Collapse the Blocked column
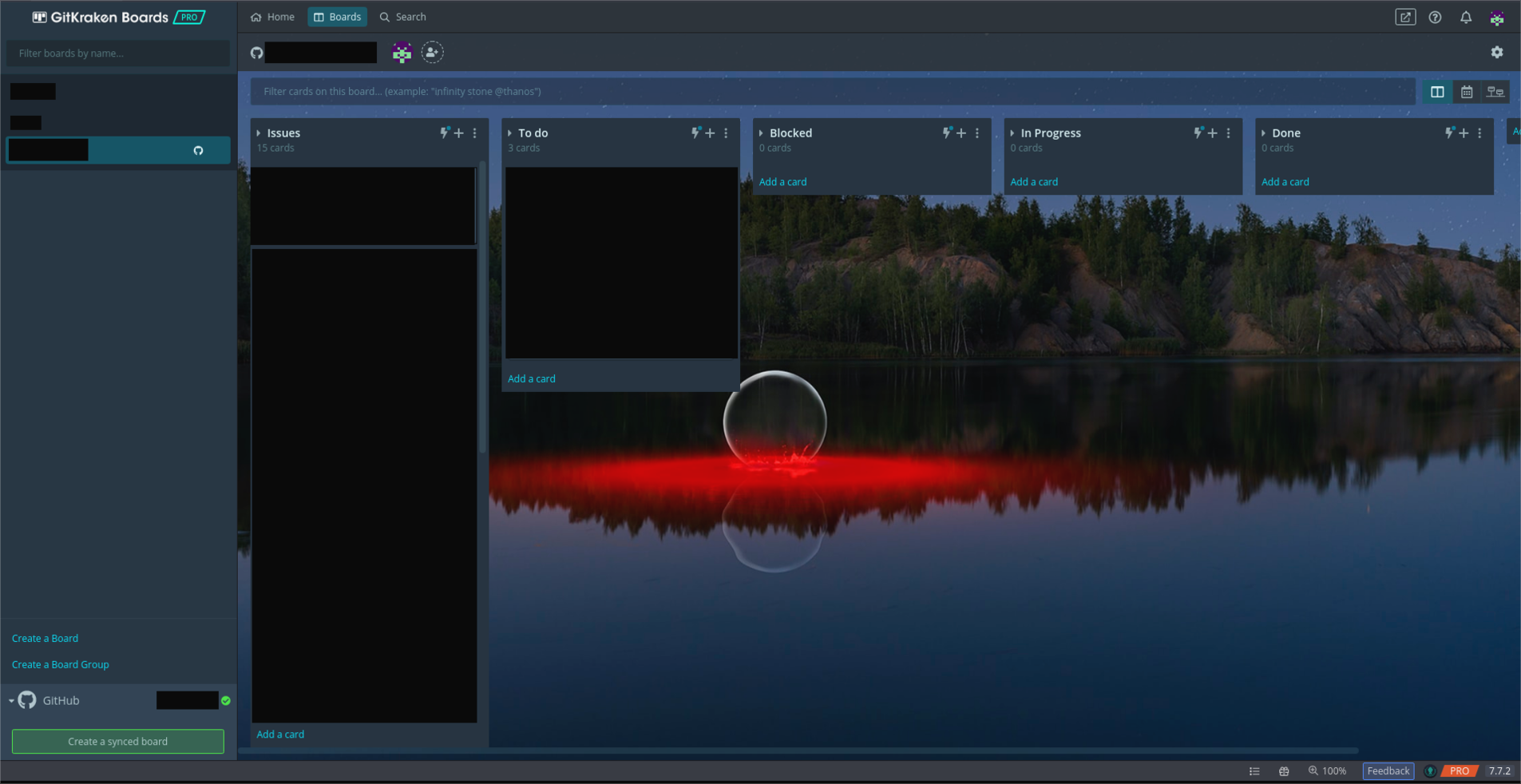This screenshot has width=1521, height=784. 761,133
